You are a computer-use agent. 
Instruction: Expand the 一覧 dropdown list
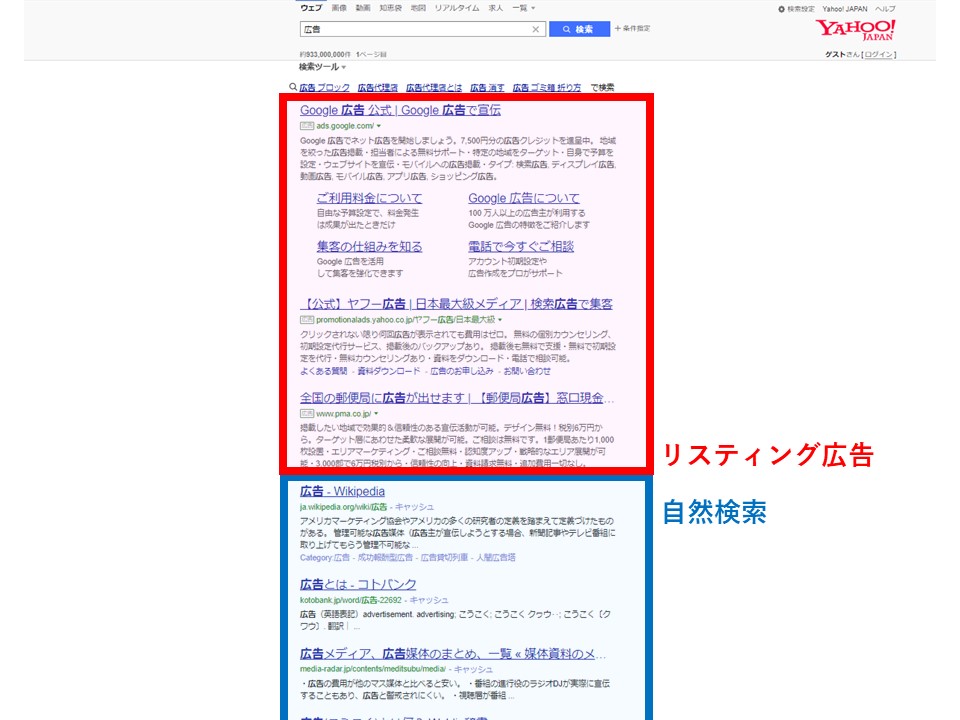pos(523,8)
